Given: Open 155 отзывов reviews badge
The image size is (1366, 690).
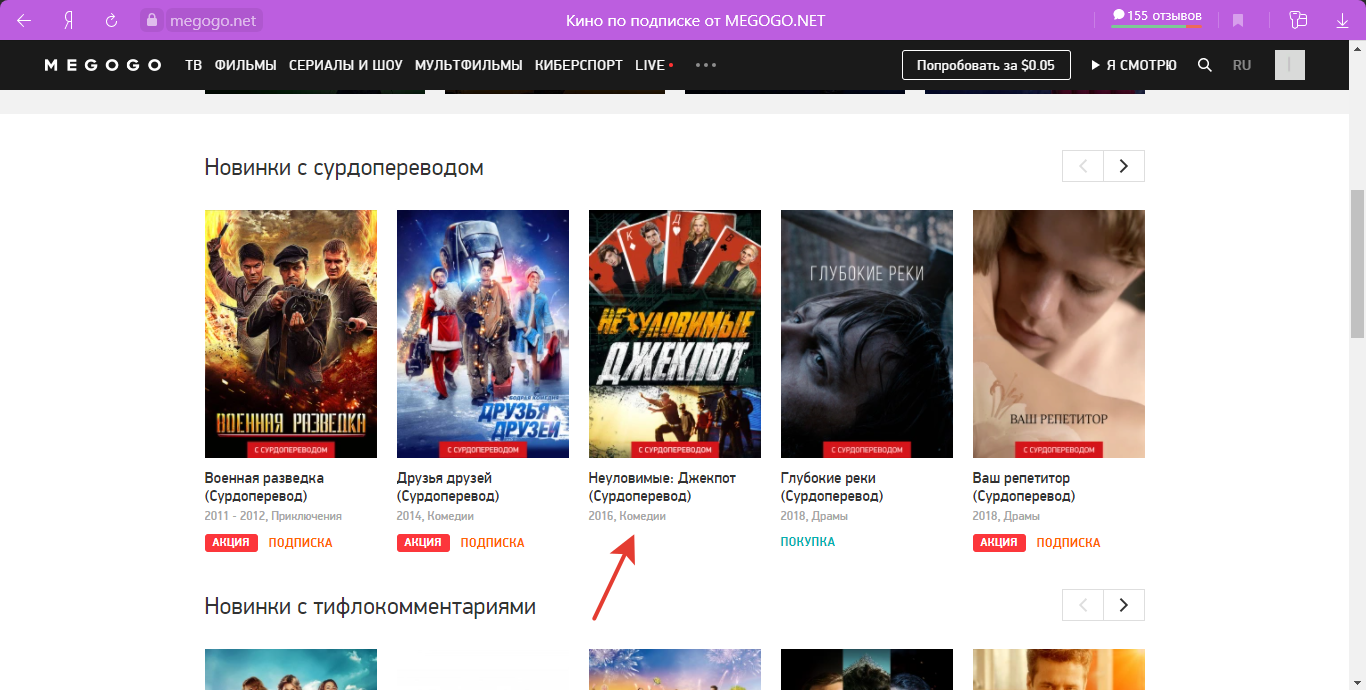Looking at the screenshot, I should click(x=1157, y=17).
